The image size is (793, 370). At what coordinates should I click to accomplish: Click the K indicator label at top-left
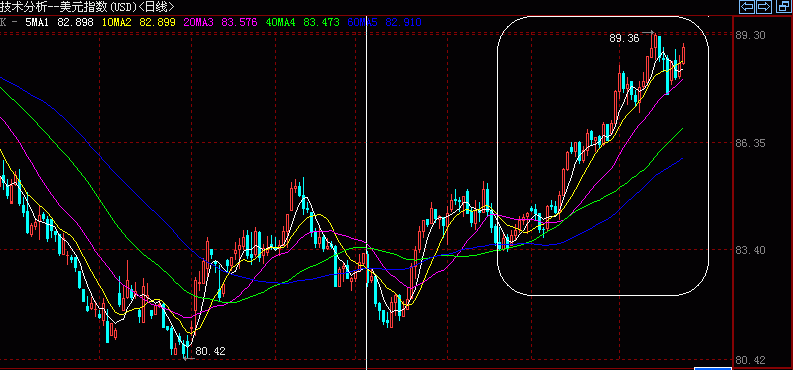point(3,22)
